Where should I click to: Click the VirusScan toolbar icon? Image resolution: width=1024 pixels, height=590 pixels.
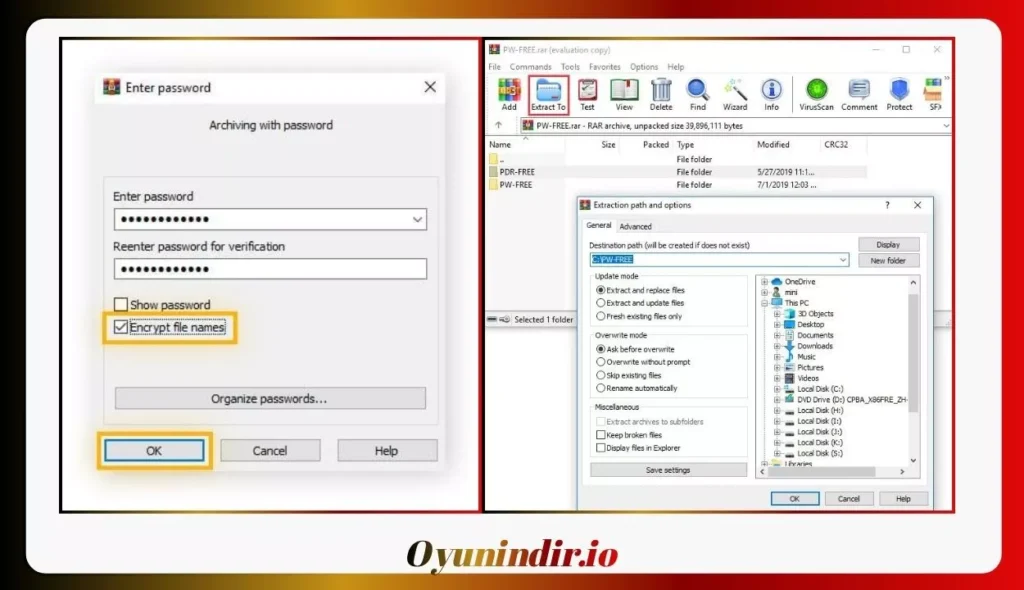816,93
